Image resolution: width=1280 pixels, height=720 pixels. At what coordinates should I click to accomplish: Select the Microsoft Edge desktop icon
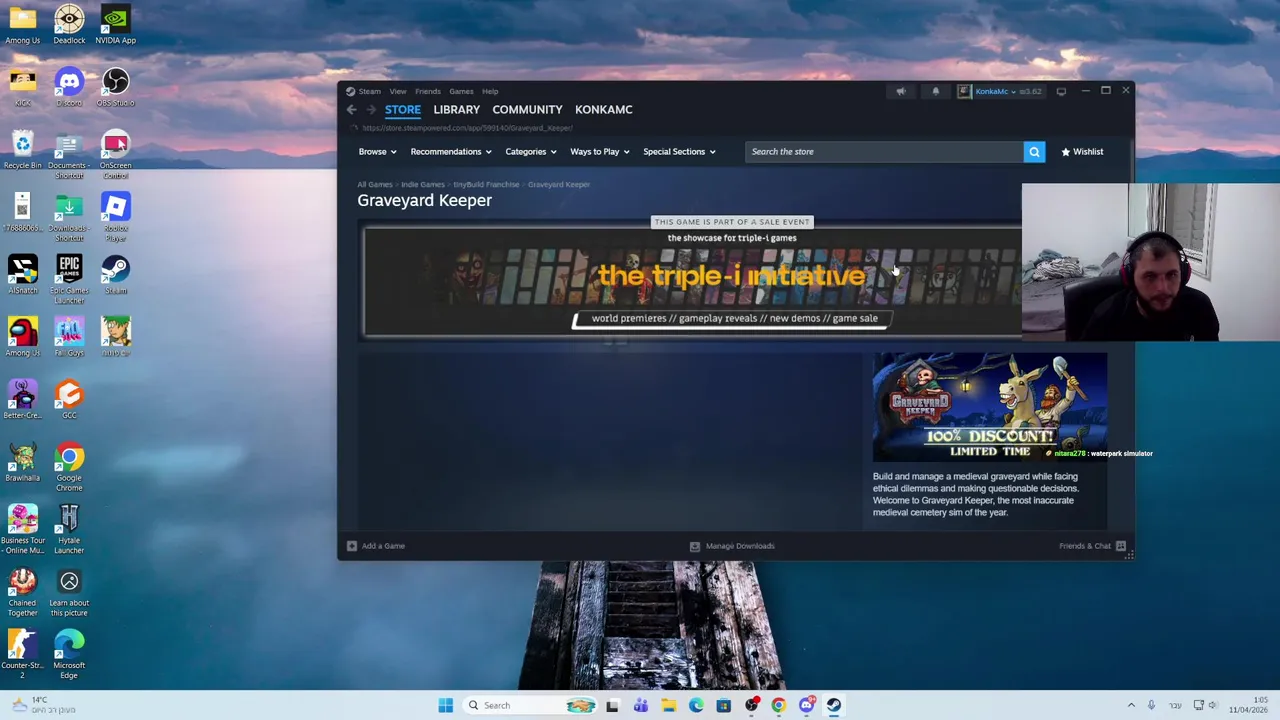[x=69, y=655]
